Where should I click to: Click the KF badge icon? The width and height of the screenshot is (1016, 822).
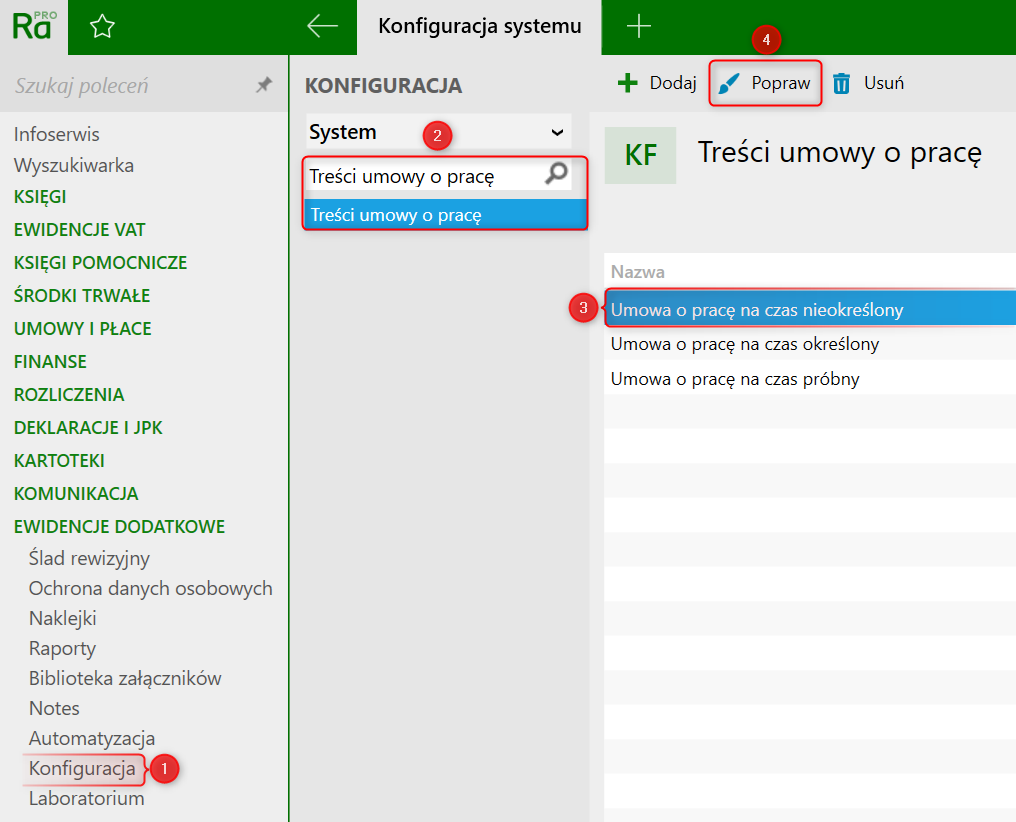click(x=640, y=155)
